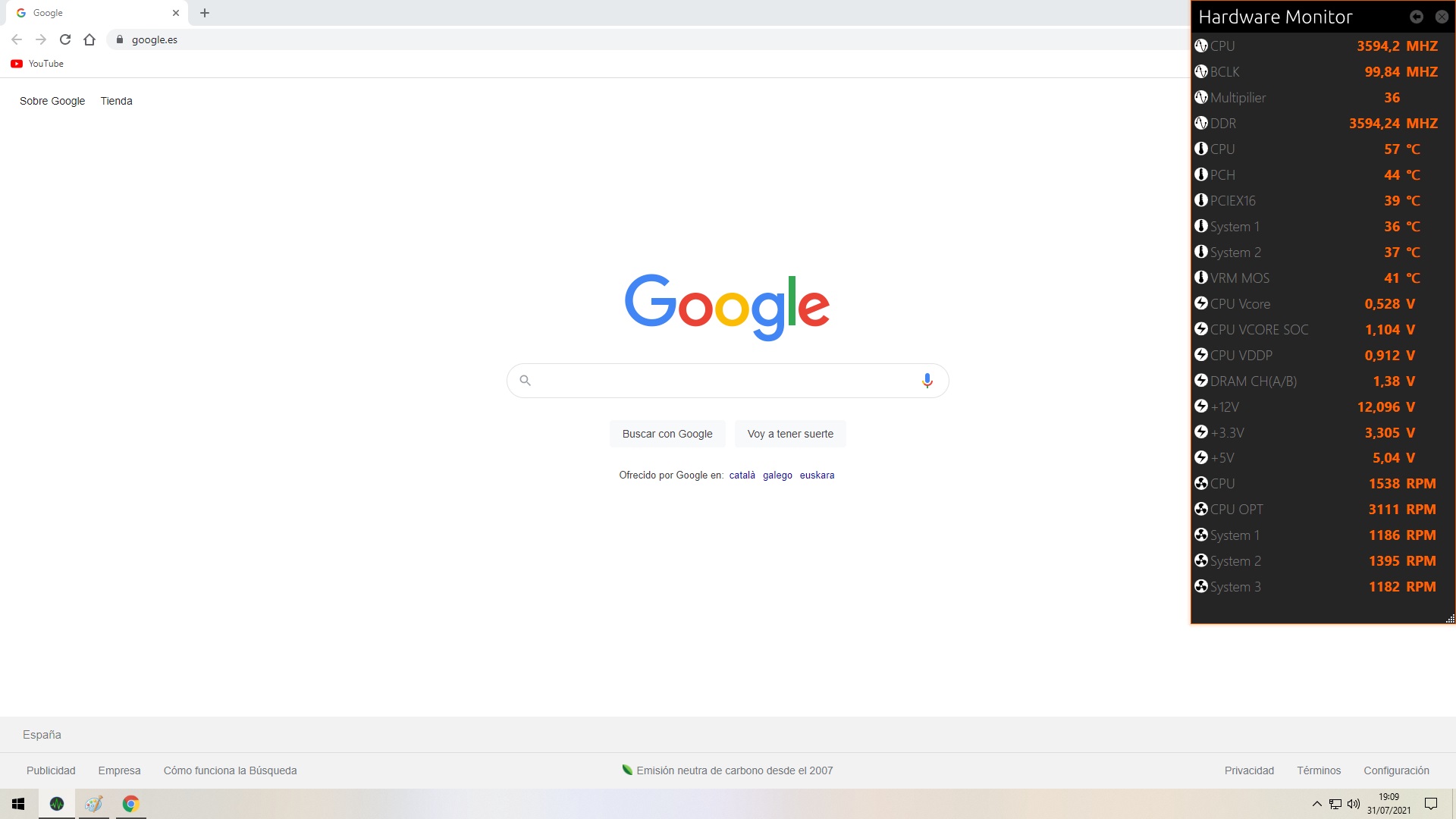The width and height of the screenshot is (1456, 819).
Task: Click the Hardware Monitor resize grip corner
Action: pos(1450,619)
